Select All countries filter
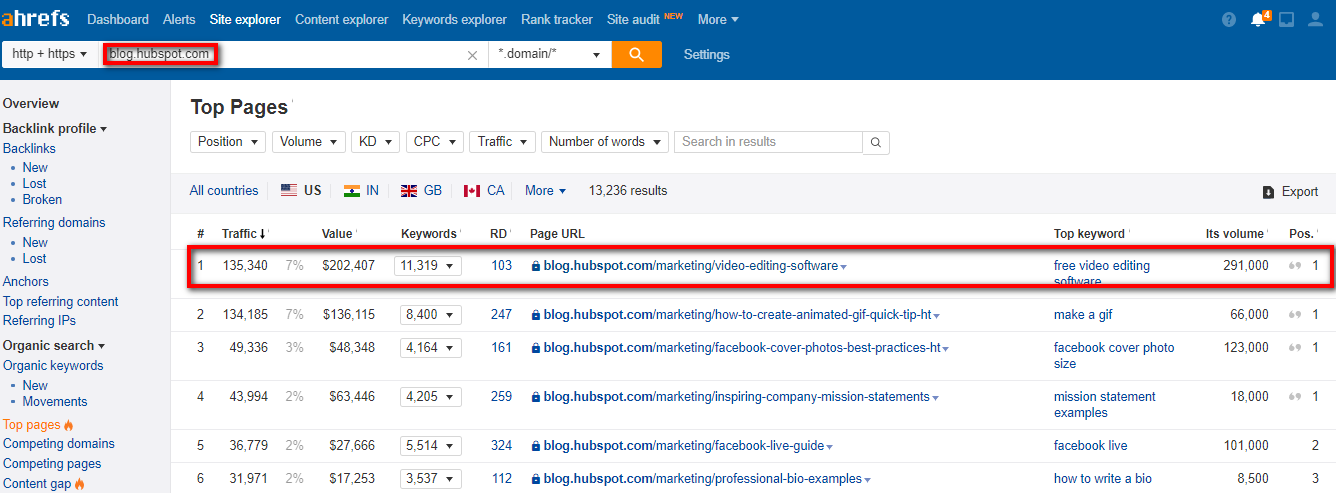This screenshot has width=1336, height=493. (x=224, y=191)
